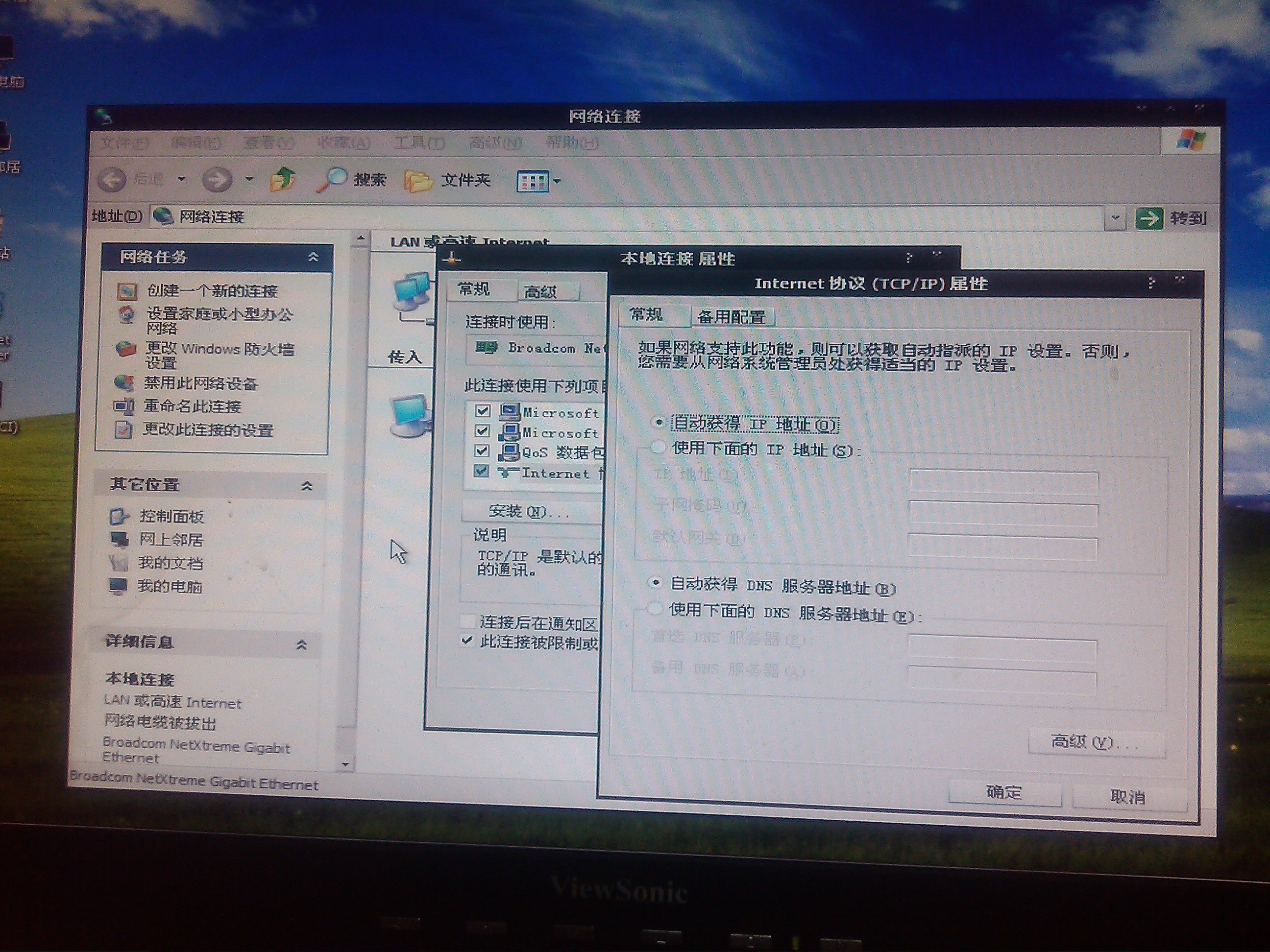
Task: Click the Windows flag logo in menu bar
Action: coord(1191,141)
